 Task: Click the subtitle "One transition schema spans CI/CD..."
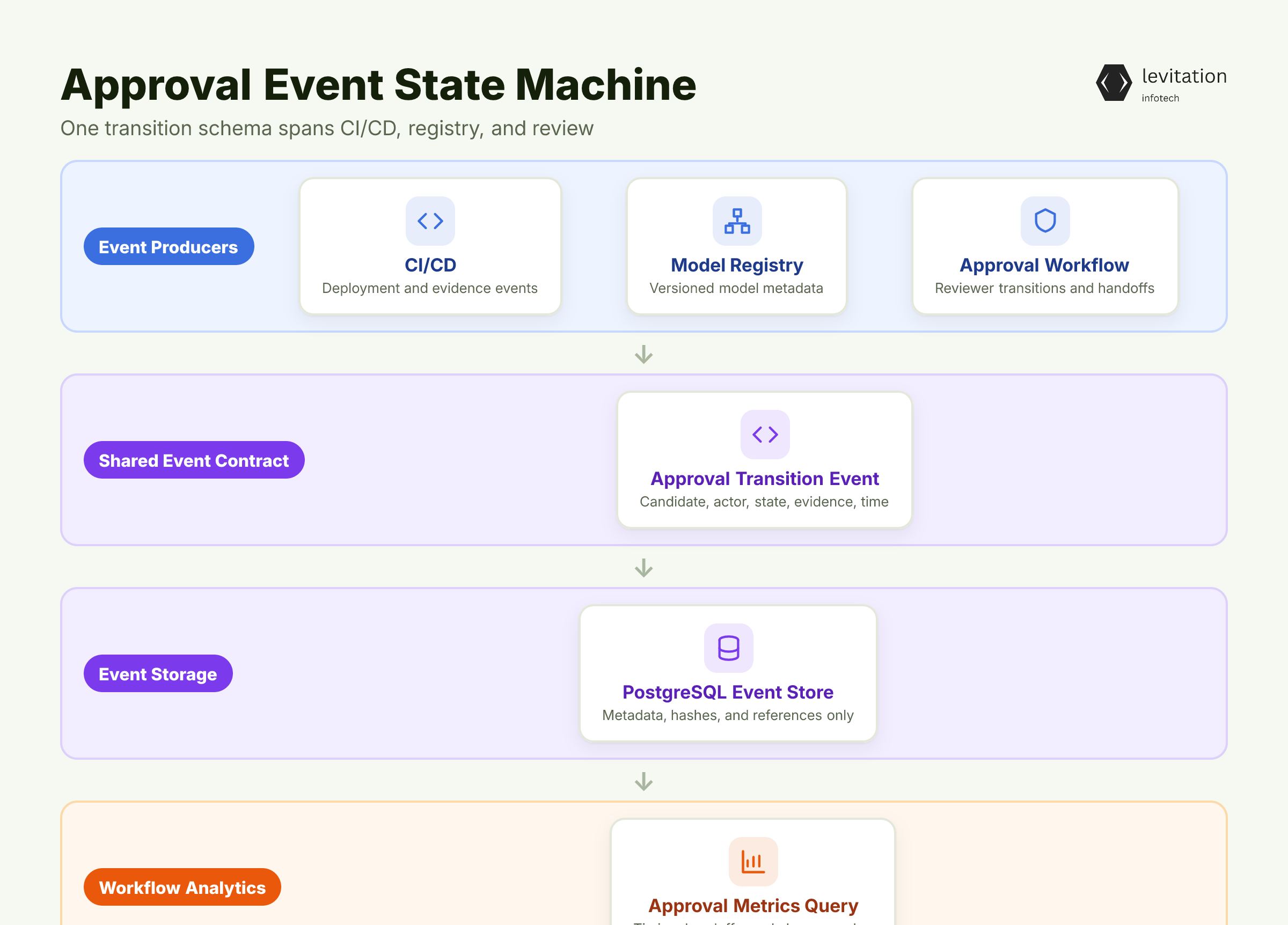[327, 129]
